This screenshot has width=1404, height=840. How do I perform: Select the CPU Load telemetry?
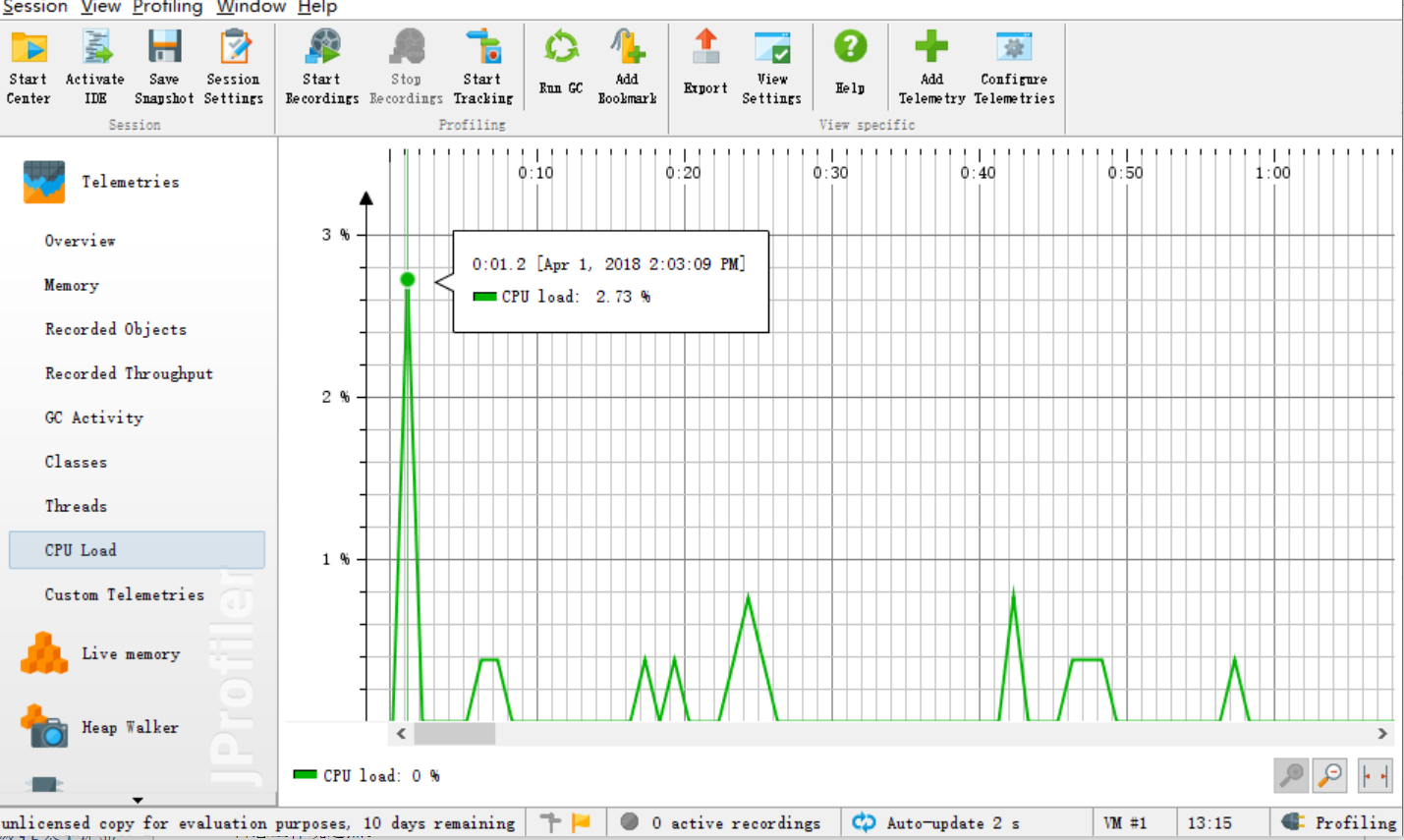point(137,550)
